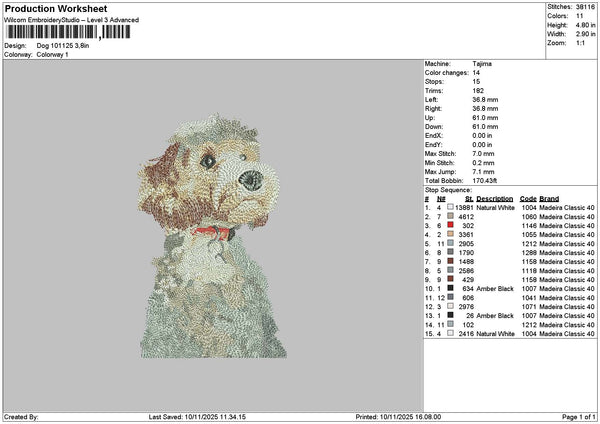Click the dog's red collar in preview
600x424 pixels.
[214, 232]
